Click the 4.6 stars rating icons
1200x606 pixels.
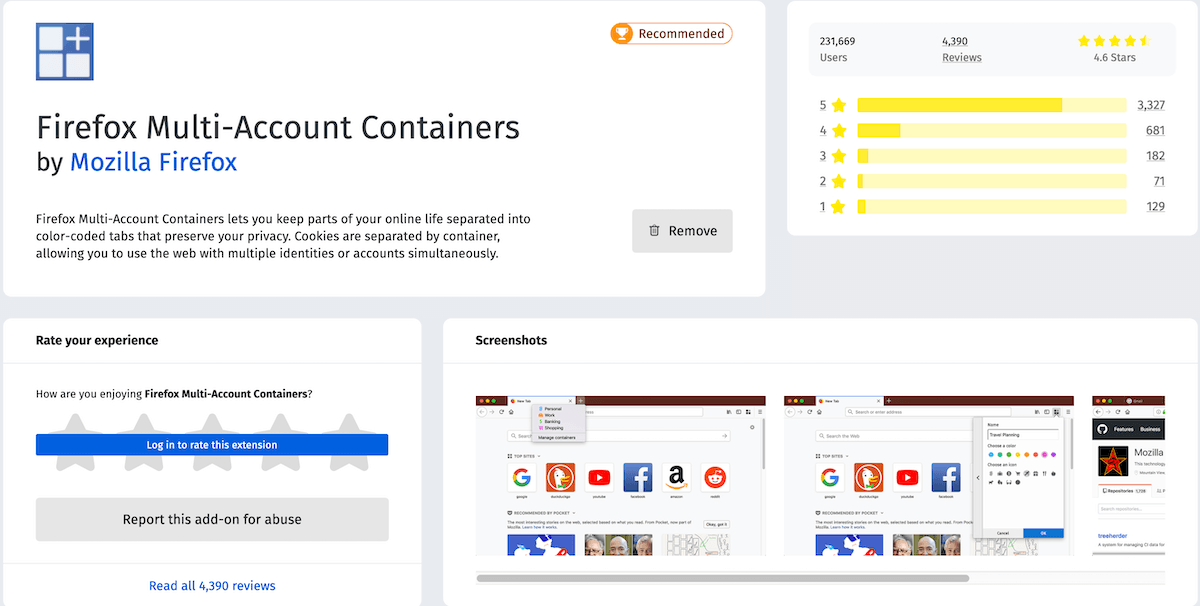point(1114,41)
